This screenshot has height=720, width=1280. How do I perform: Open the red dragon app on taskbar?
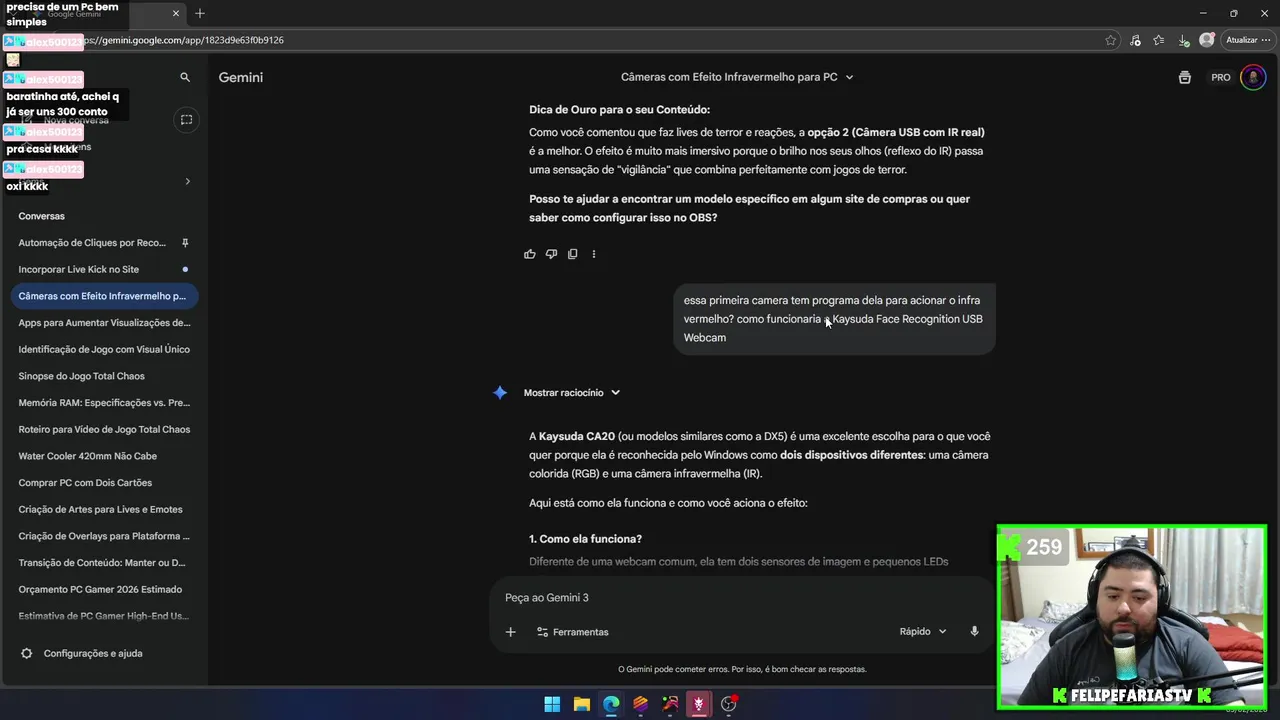tap(699, 704)
